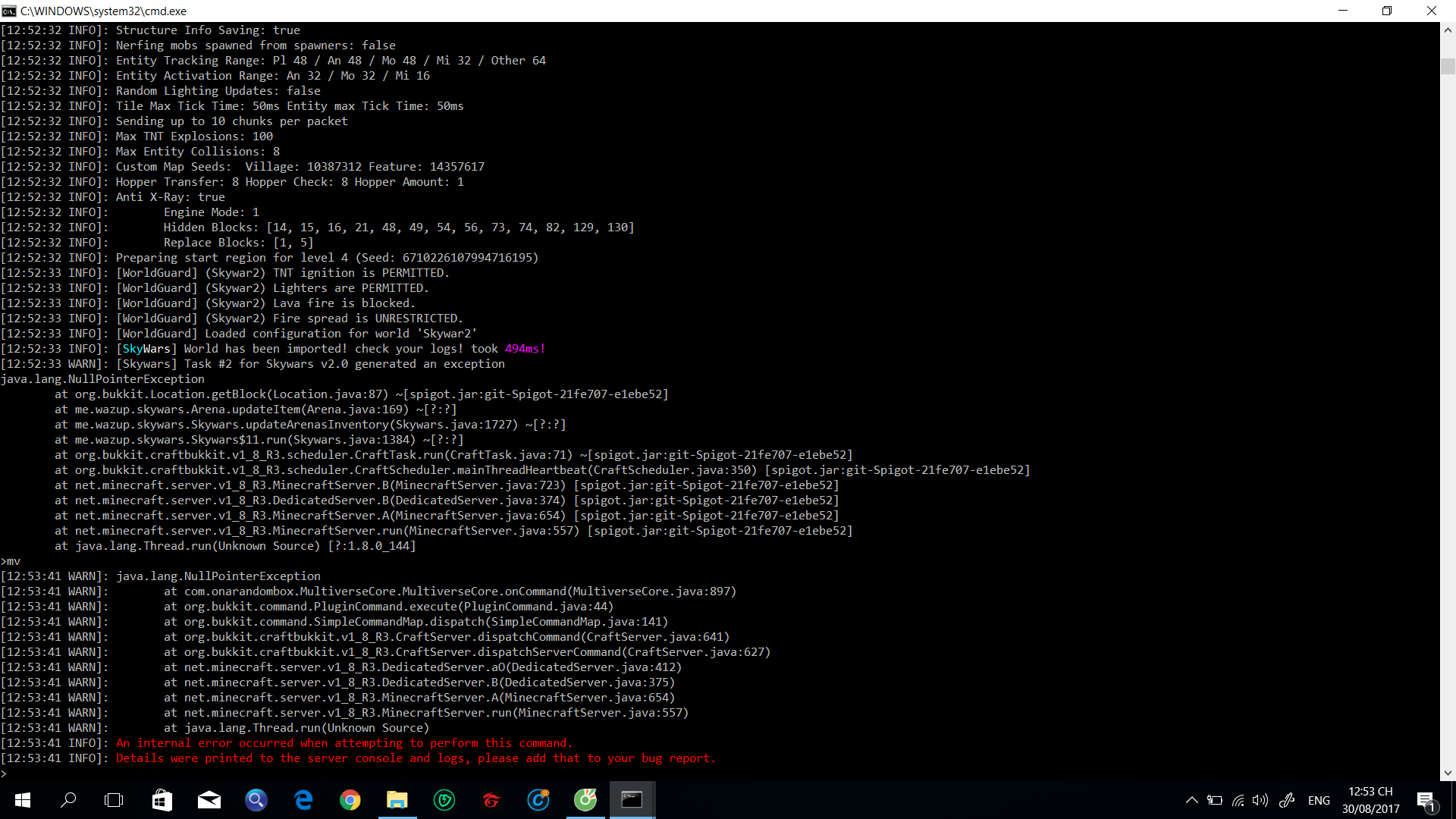Expand hidden system tray icons chevron
Image resolution: width=1456 pixels, height=819 pixels.
tap(1191, 800)
